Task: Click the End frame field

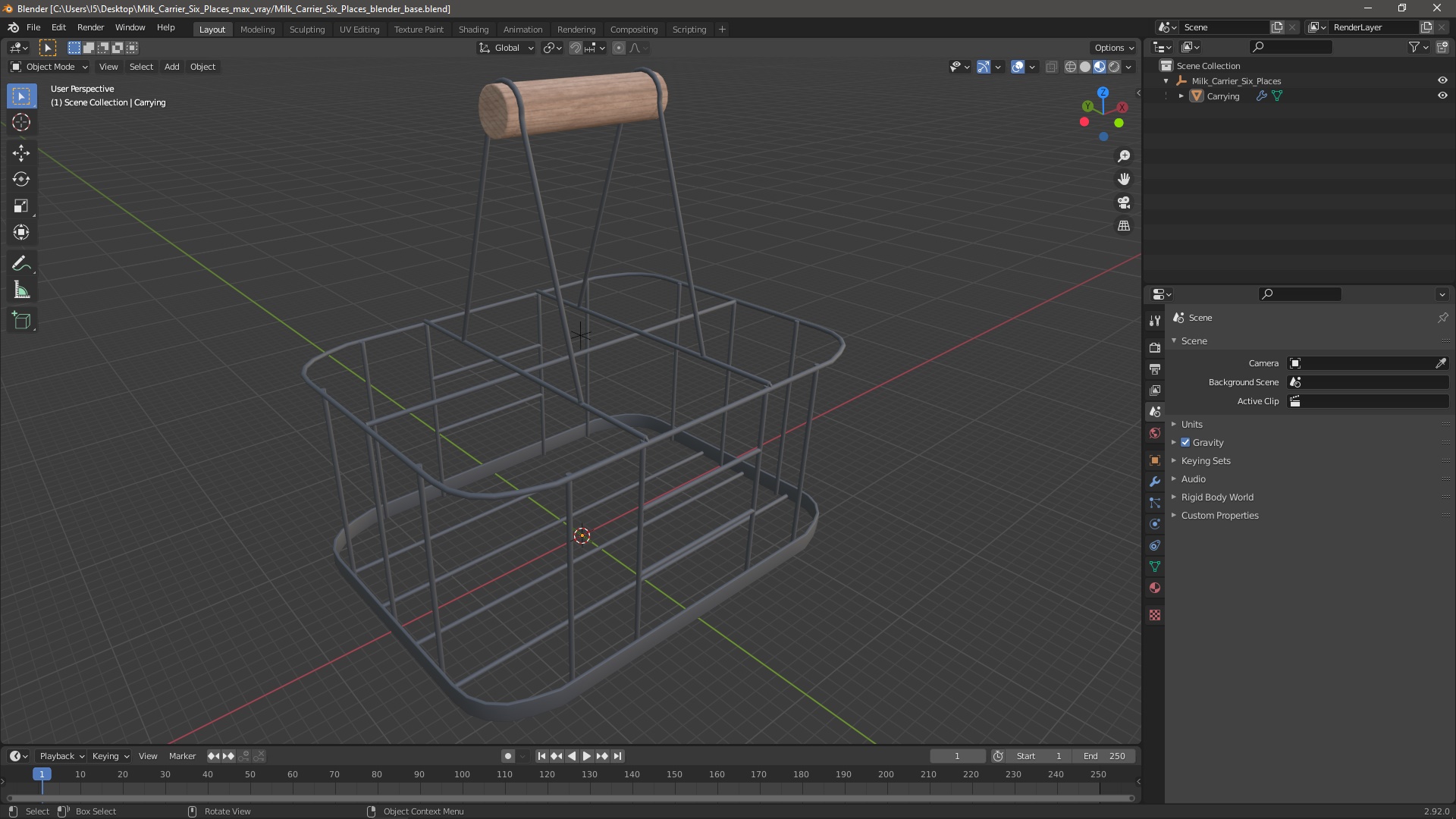Action: pyautogui.click(x=1104, y=756)
